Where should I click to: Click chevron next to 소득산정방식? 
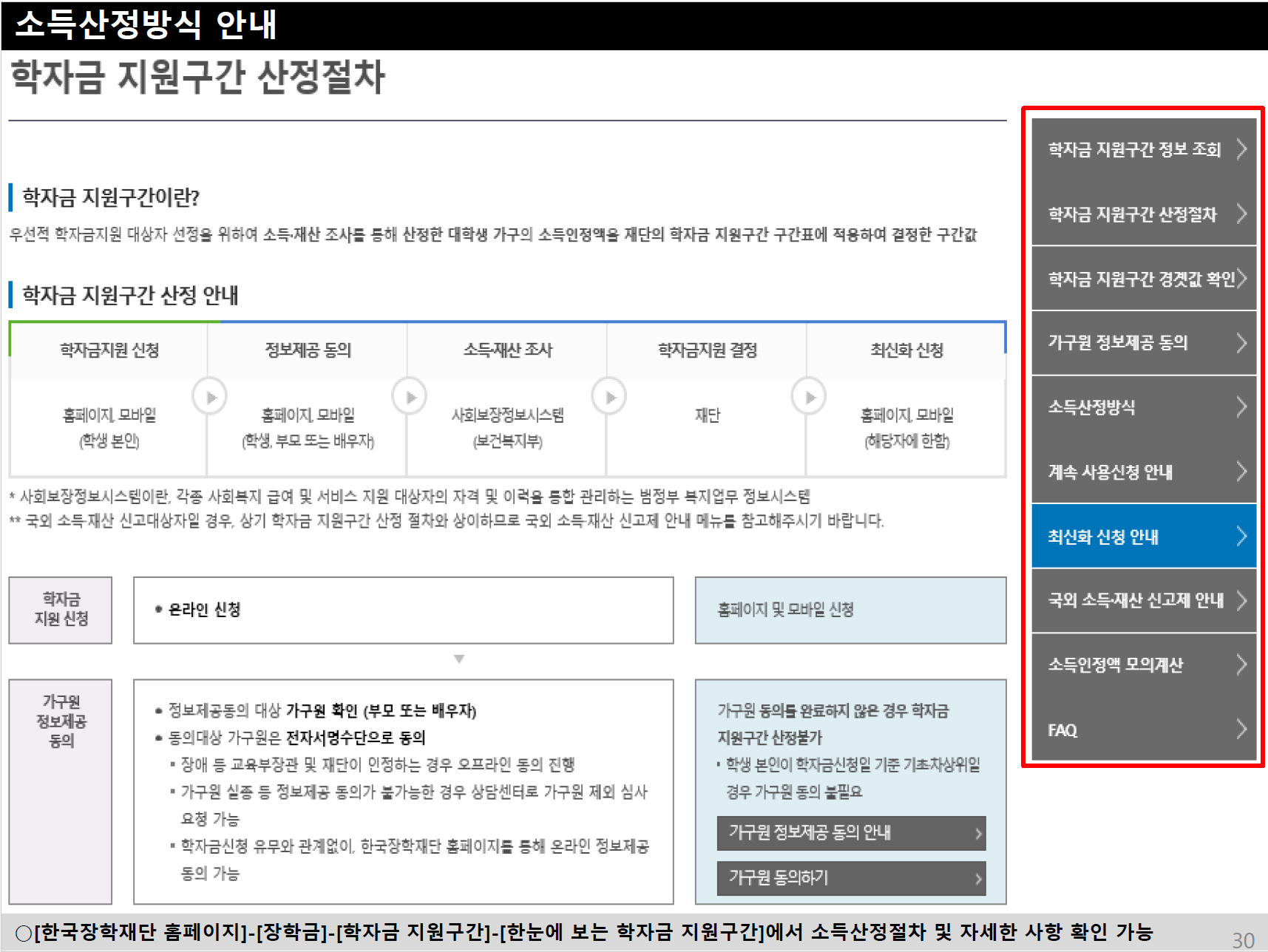point(1242,407)
